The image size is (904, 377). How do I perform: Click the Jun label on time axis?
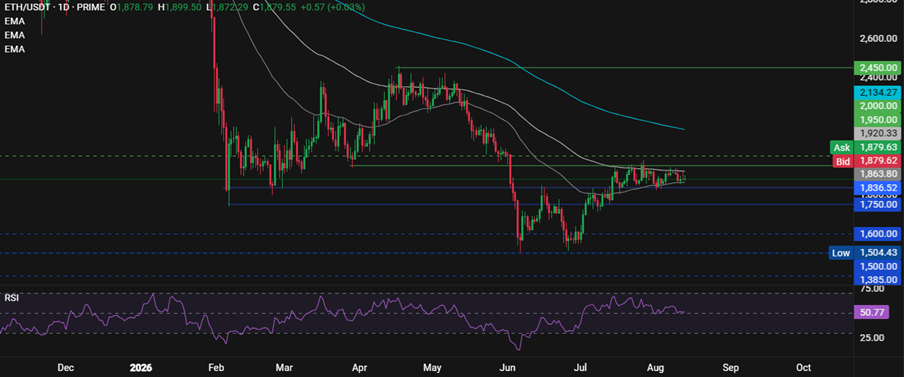pyautogui.click(x=507, y=367)
